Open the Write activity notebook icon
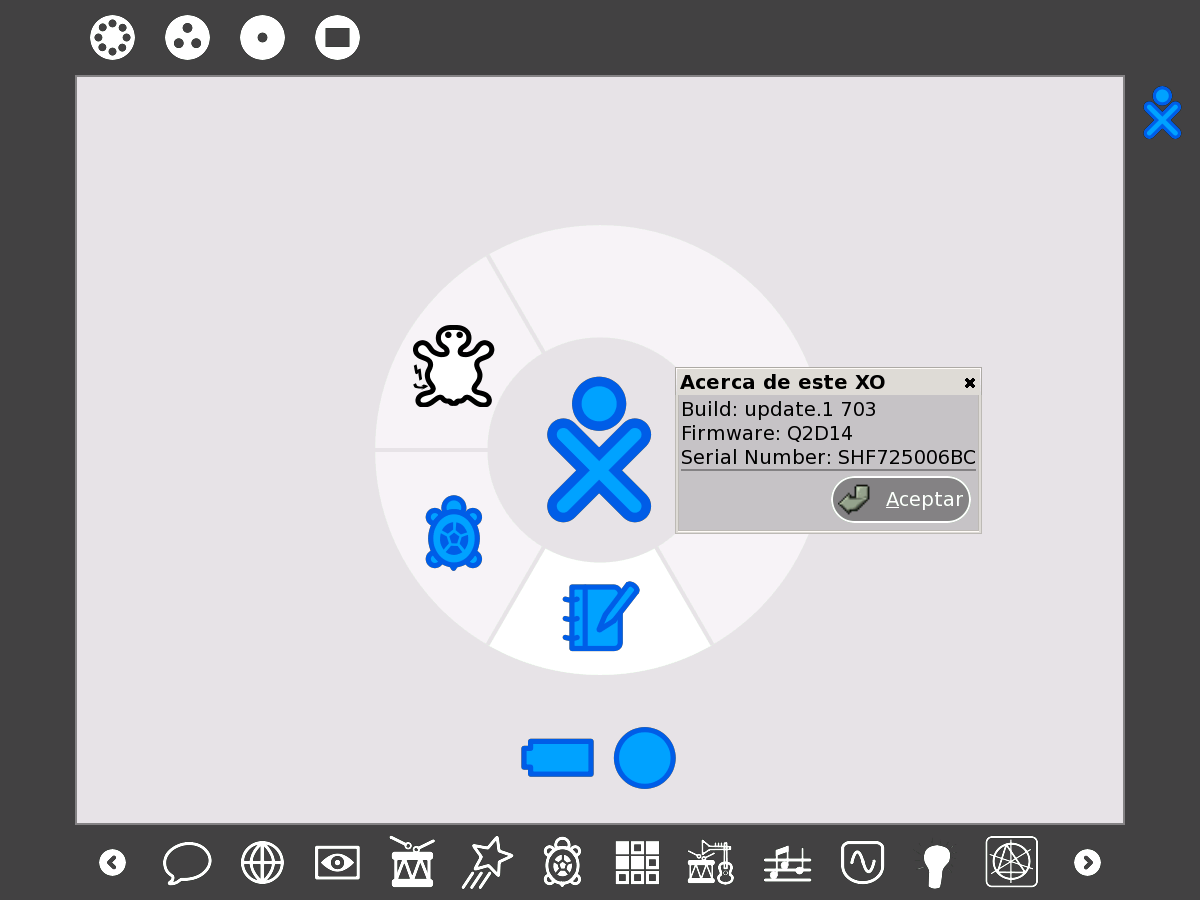Viewport: 1200px width, 900px height. pos(600,616)
